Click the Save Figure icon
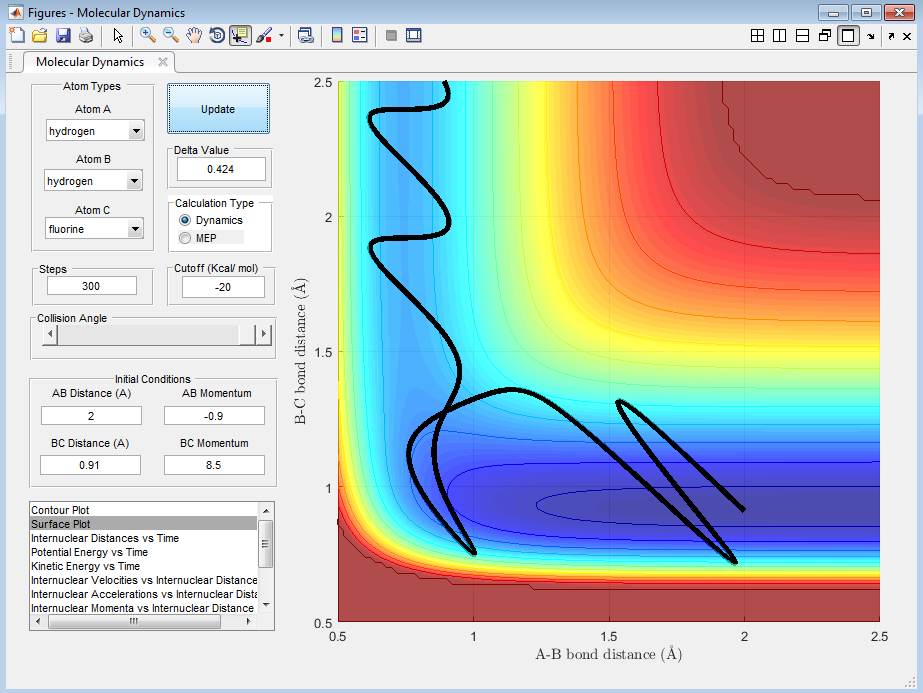The width and height of the screenshot is (923, 693). tap(63, 35)
